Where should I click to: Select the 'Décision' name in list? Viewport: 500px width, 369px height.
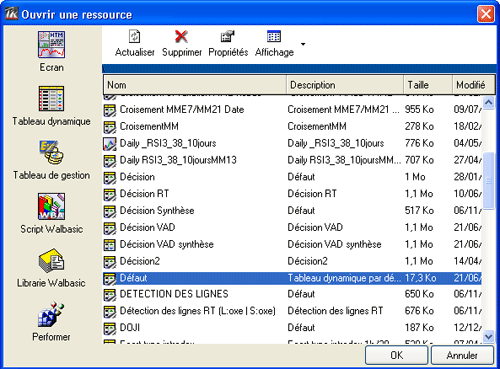click(137, 177)
